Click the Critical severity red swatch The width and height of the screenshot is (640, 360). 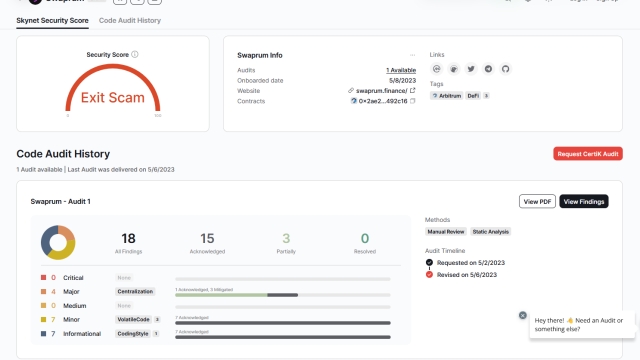coord(43,278)
